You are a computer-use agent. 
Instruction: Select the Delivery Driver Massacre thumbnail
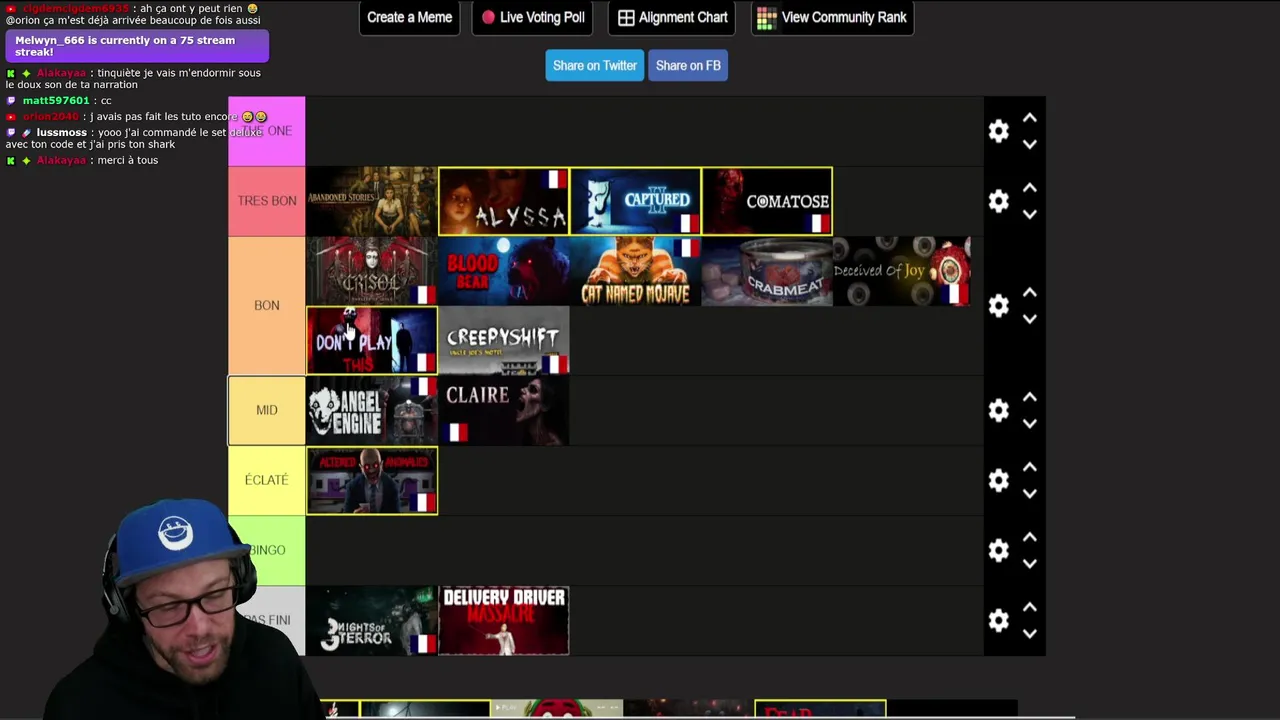pos(504,621)
